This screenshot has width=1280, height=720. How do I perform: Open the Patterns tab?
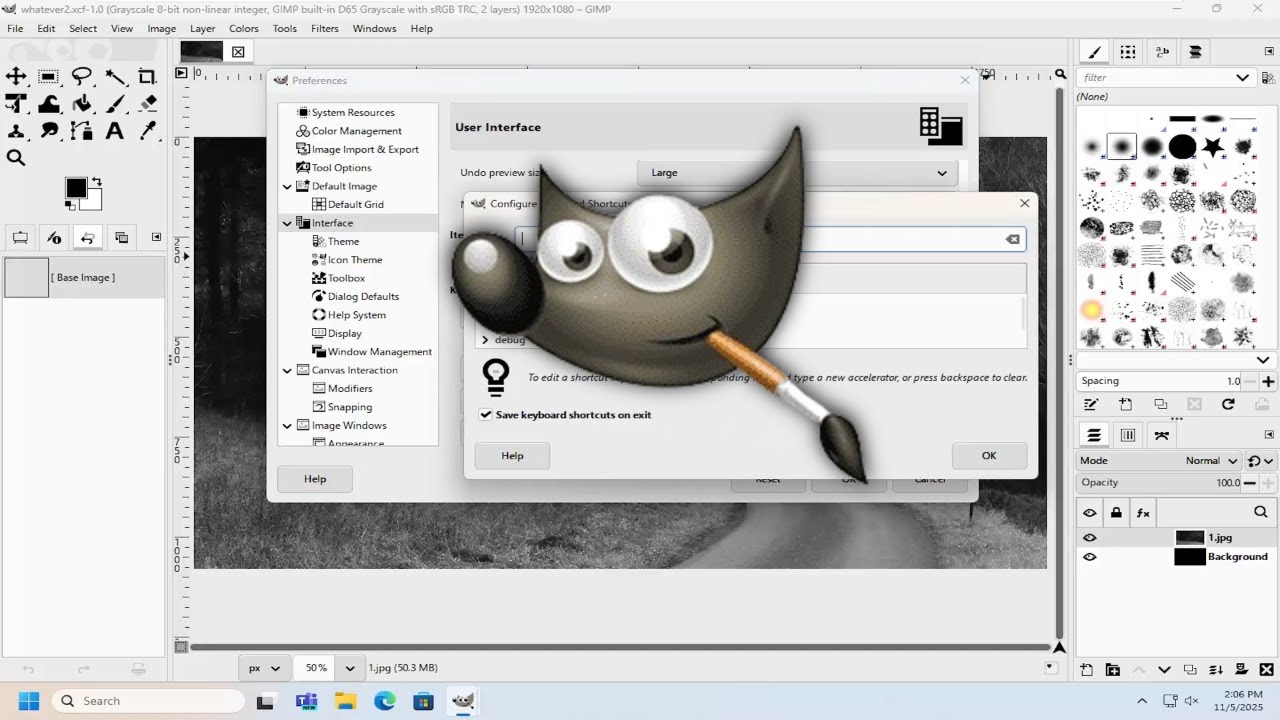(x=1128, y=52)
